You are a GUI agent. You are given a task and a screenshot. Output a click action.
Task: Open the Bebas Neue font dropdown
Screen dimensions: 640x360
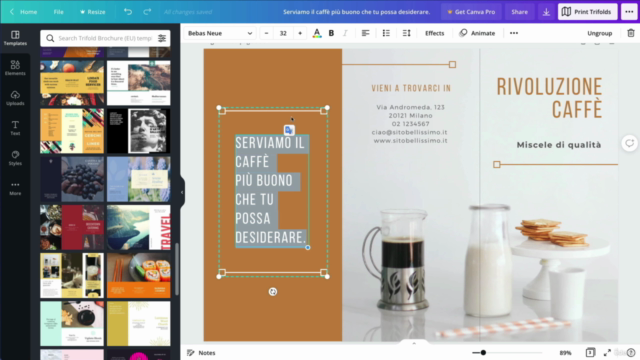point(220,33)
